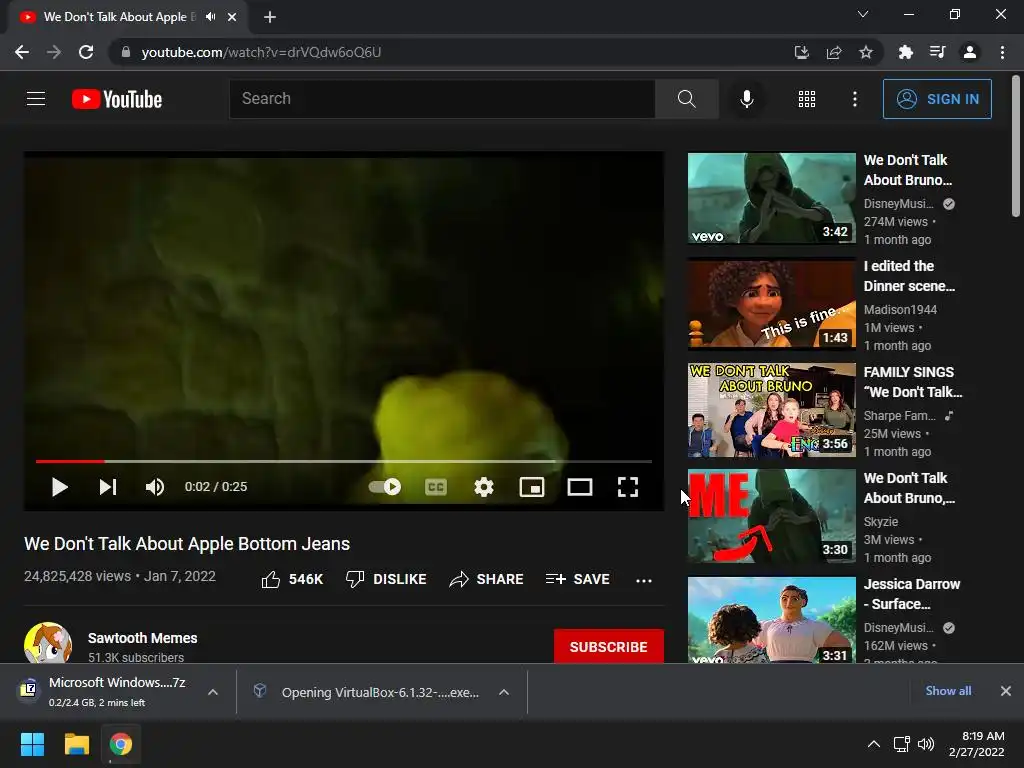The image size is (1024, 768).
Task: Open tab search chevron
Action: (x=863, y=14)
